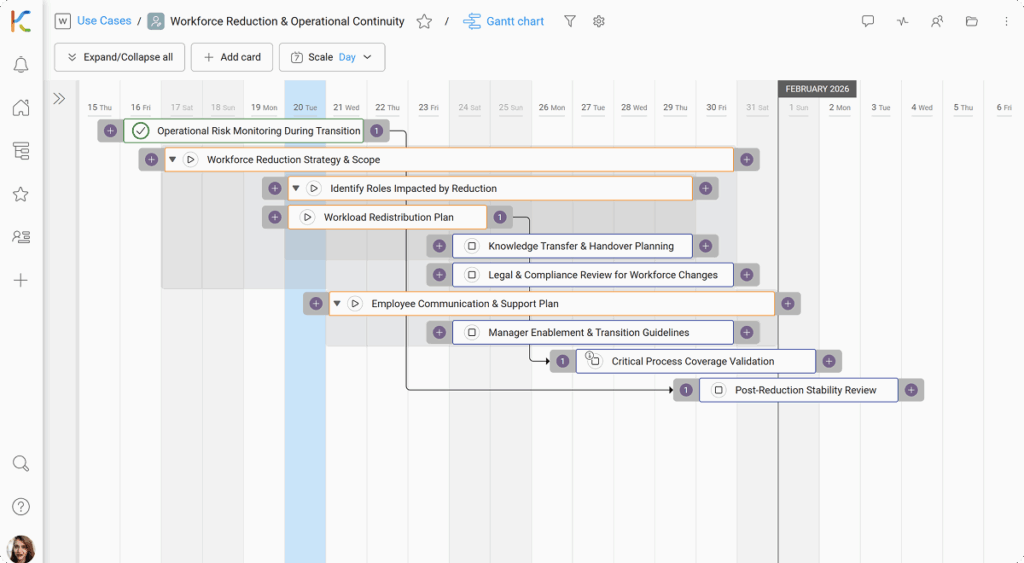Collapse Employee Communication & Support Plan group
The width and height of the screenshot is (1024, 563).
click(337, 304)
